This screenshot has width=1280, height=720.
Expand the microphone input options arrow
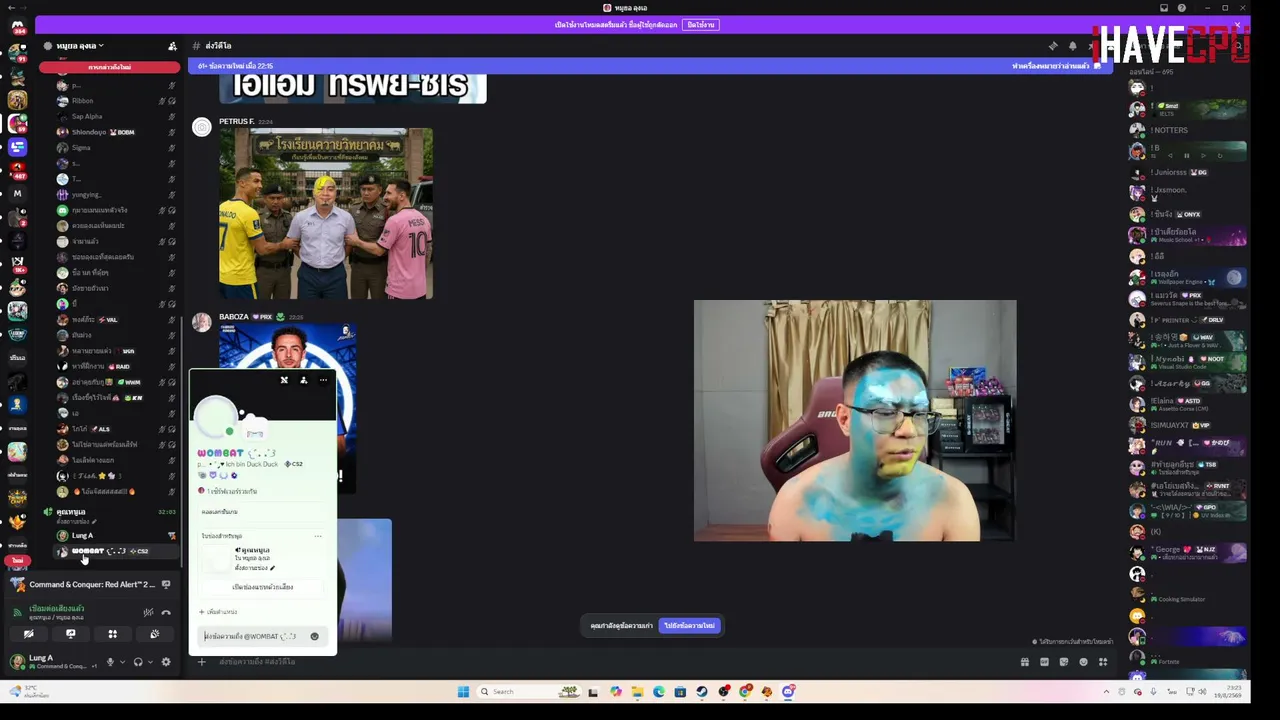[x=122, y=662]
